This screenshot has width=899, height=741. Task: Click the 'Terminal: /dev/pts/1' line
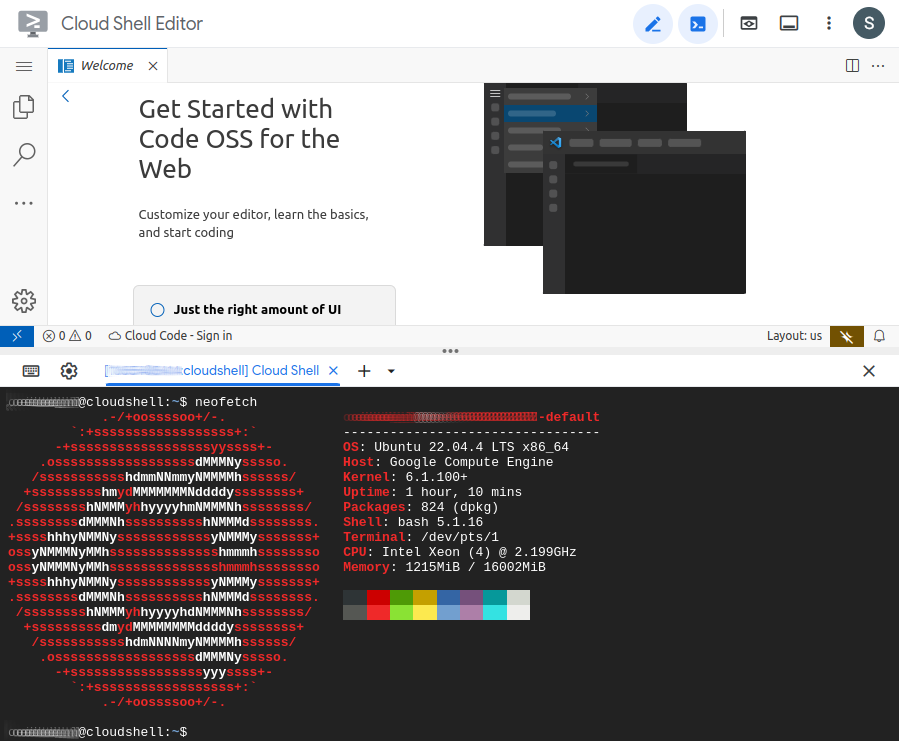pyautogui.click(x=421, y=537)
